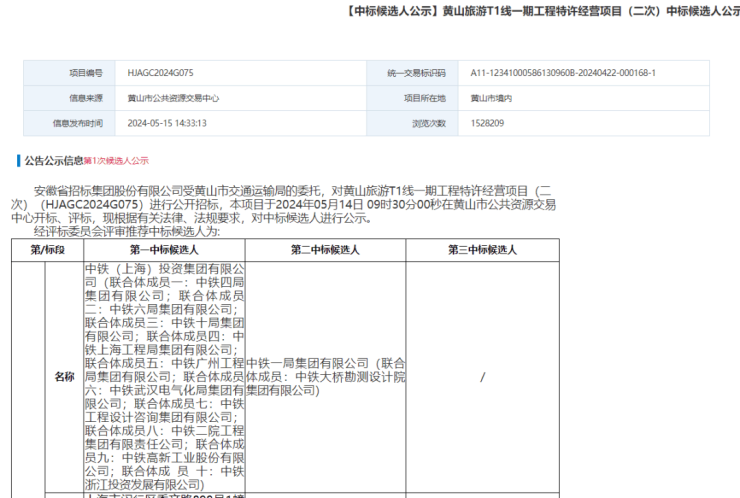Click the red 第1次候选人公示 tab

115,160
